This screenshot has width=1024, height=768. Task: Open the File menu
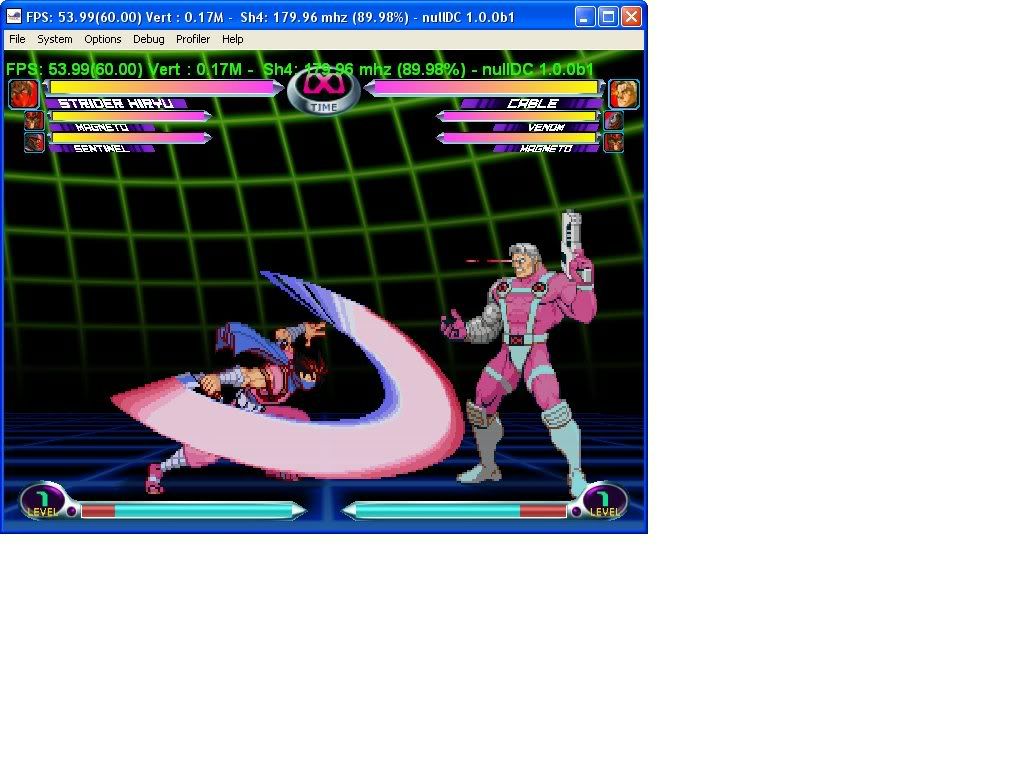17,39
